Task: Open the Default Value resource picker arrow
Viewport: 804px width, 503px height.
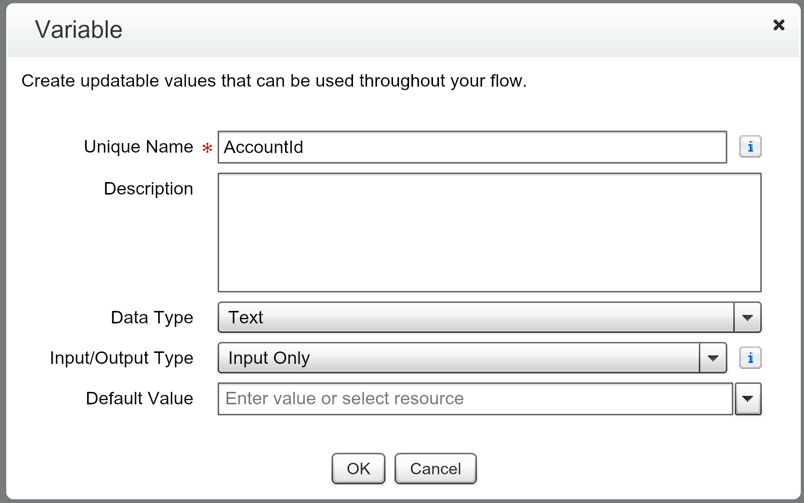Action: point(747,399)
